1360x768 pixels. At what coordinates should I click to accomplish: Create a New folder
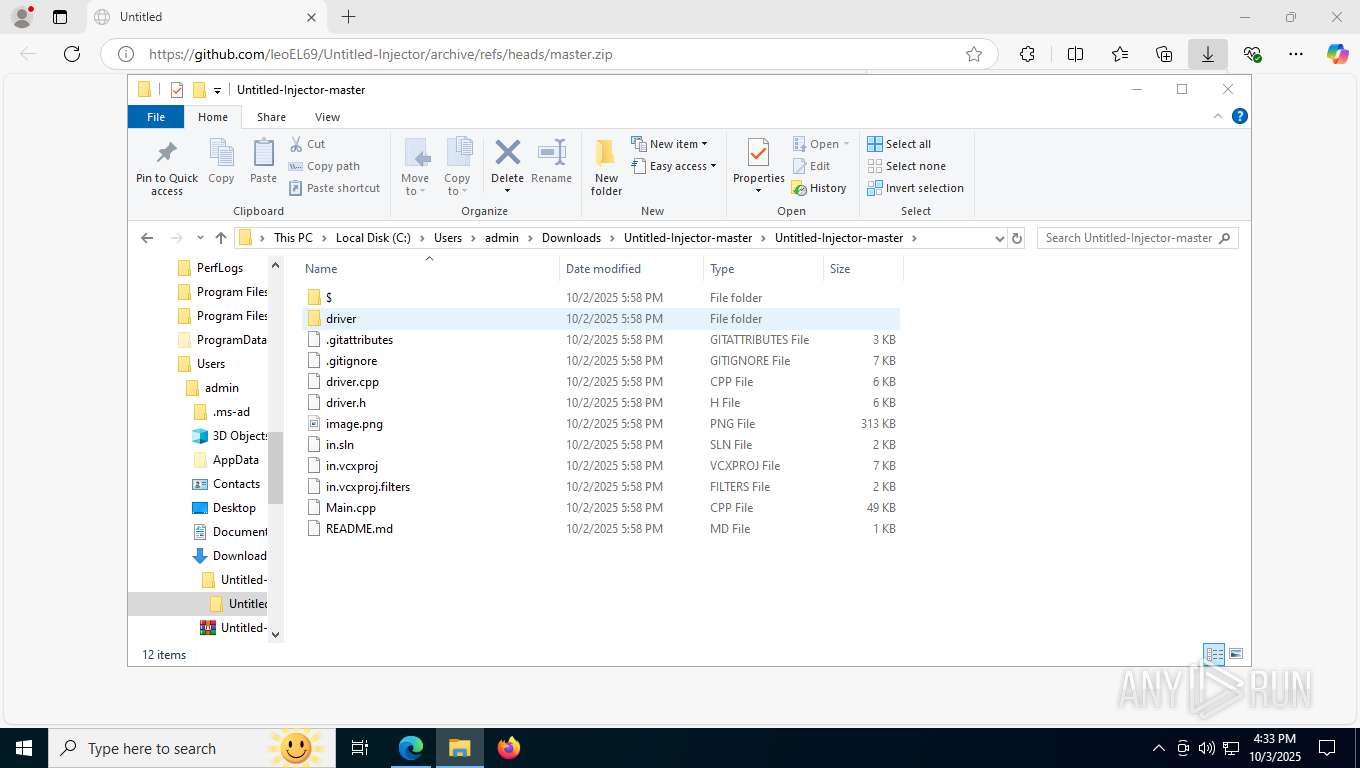coord(606,168)
